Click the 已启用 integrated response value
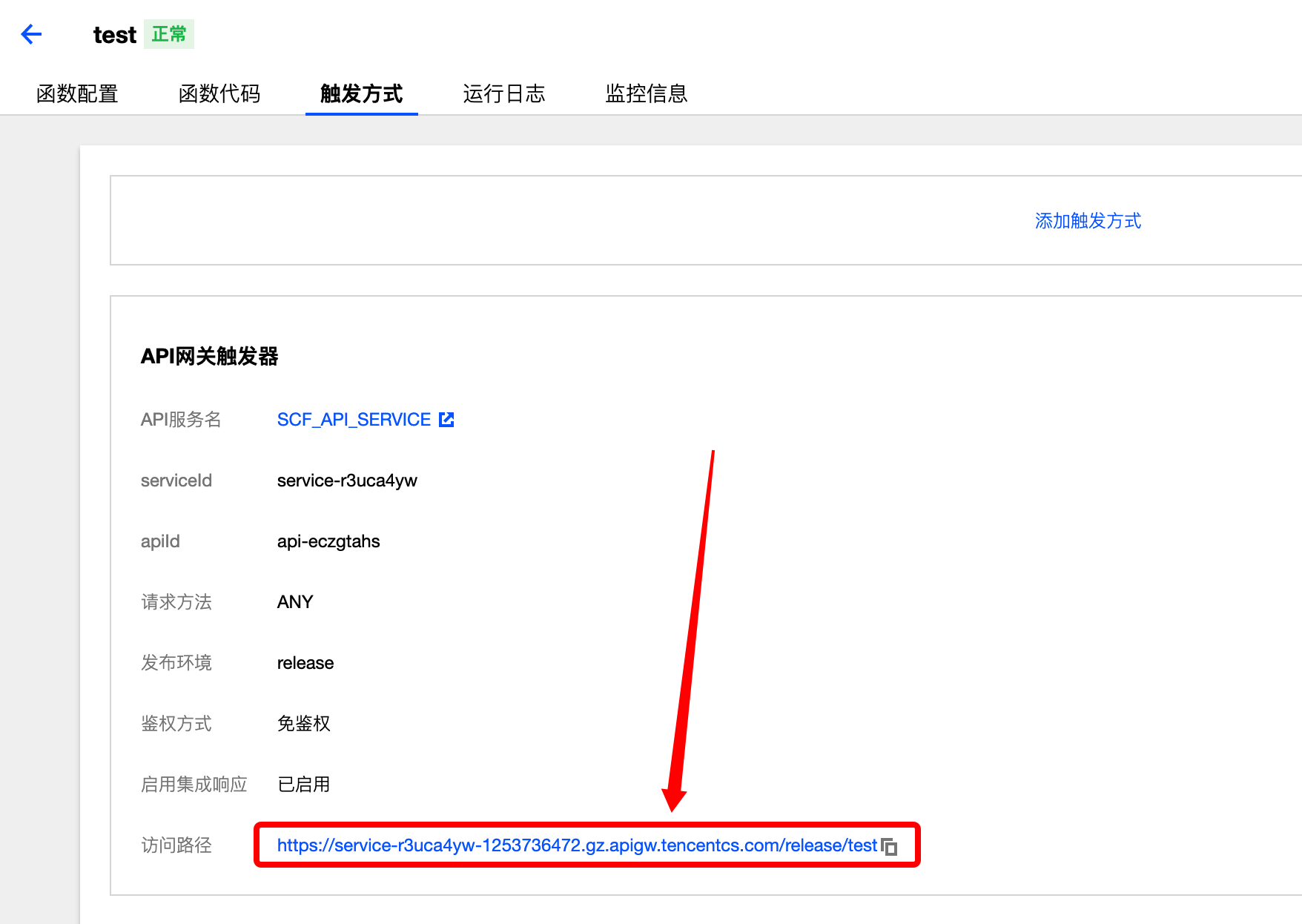 point(304,785)
